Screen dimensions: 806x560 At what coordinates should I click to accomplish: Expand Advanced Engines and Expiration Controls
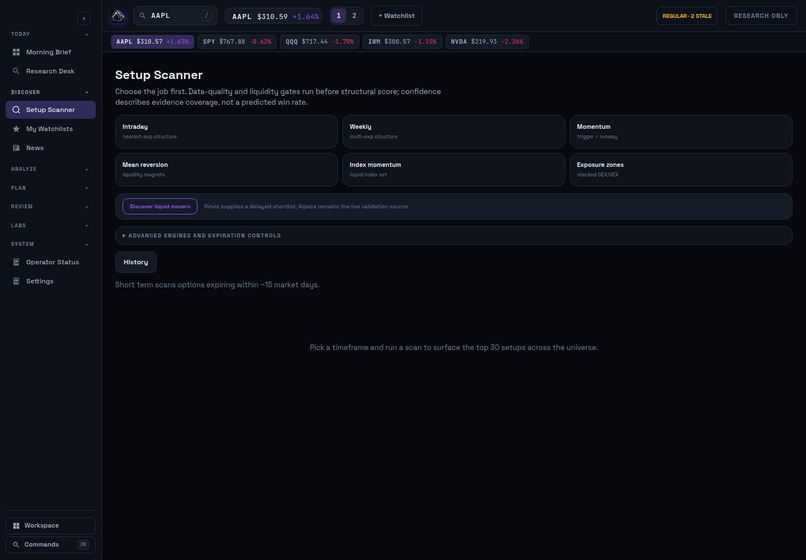[x=453, y=236]
